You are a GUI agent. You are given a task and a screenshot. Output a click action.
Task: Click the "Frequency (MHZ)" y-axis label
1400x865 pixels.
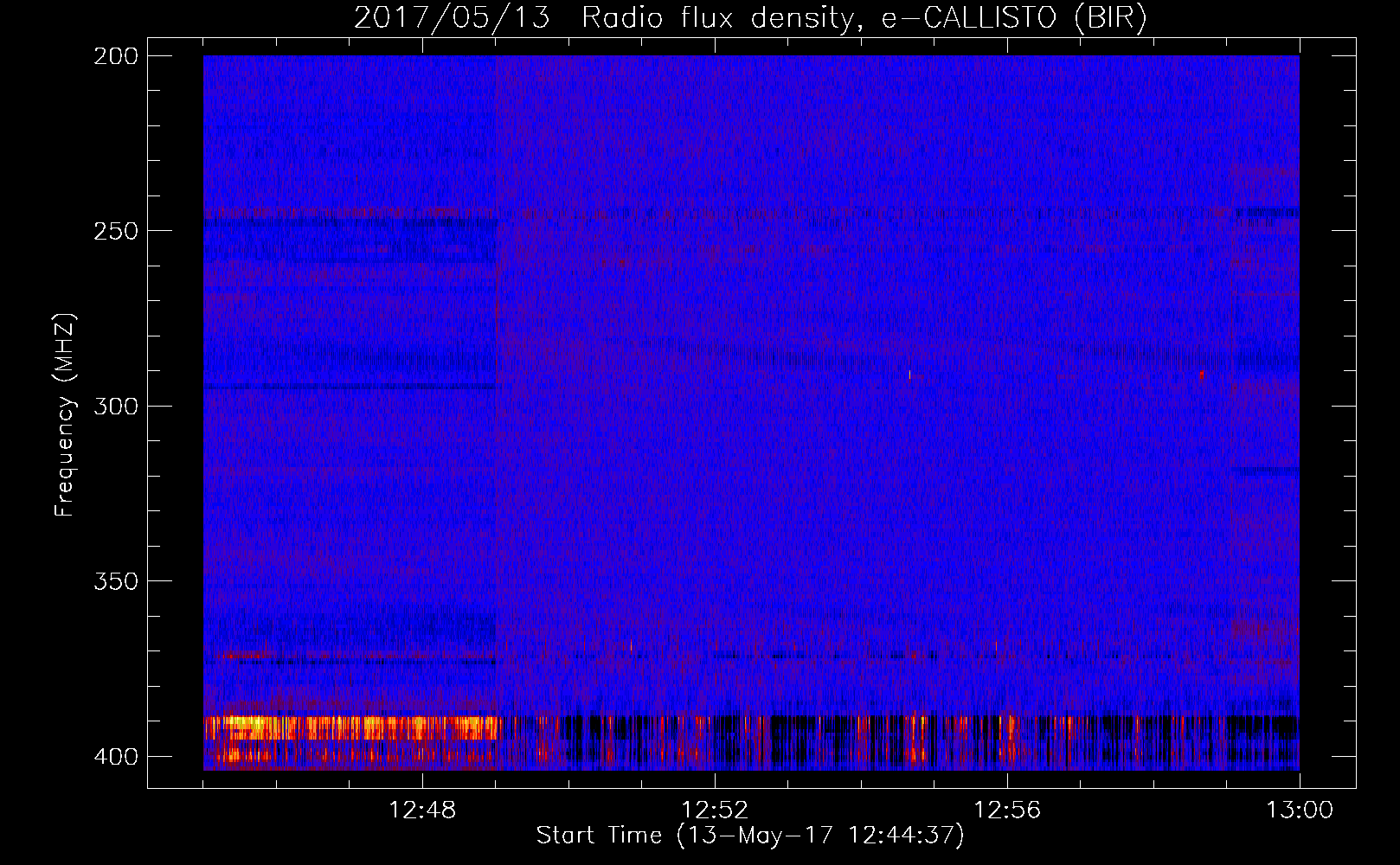(65, 414)
